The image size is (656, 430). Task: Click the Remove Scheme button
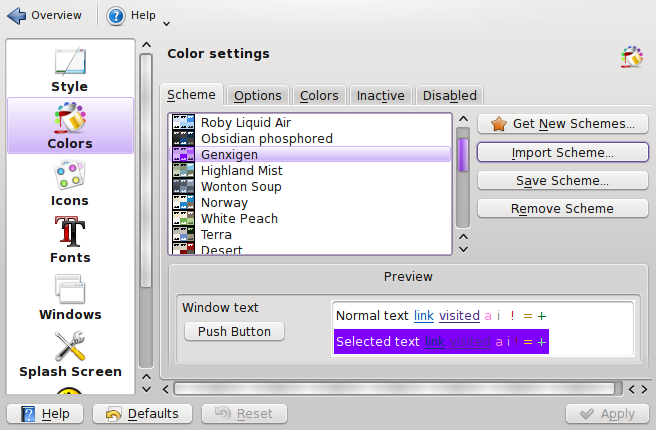563,208
